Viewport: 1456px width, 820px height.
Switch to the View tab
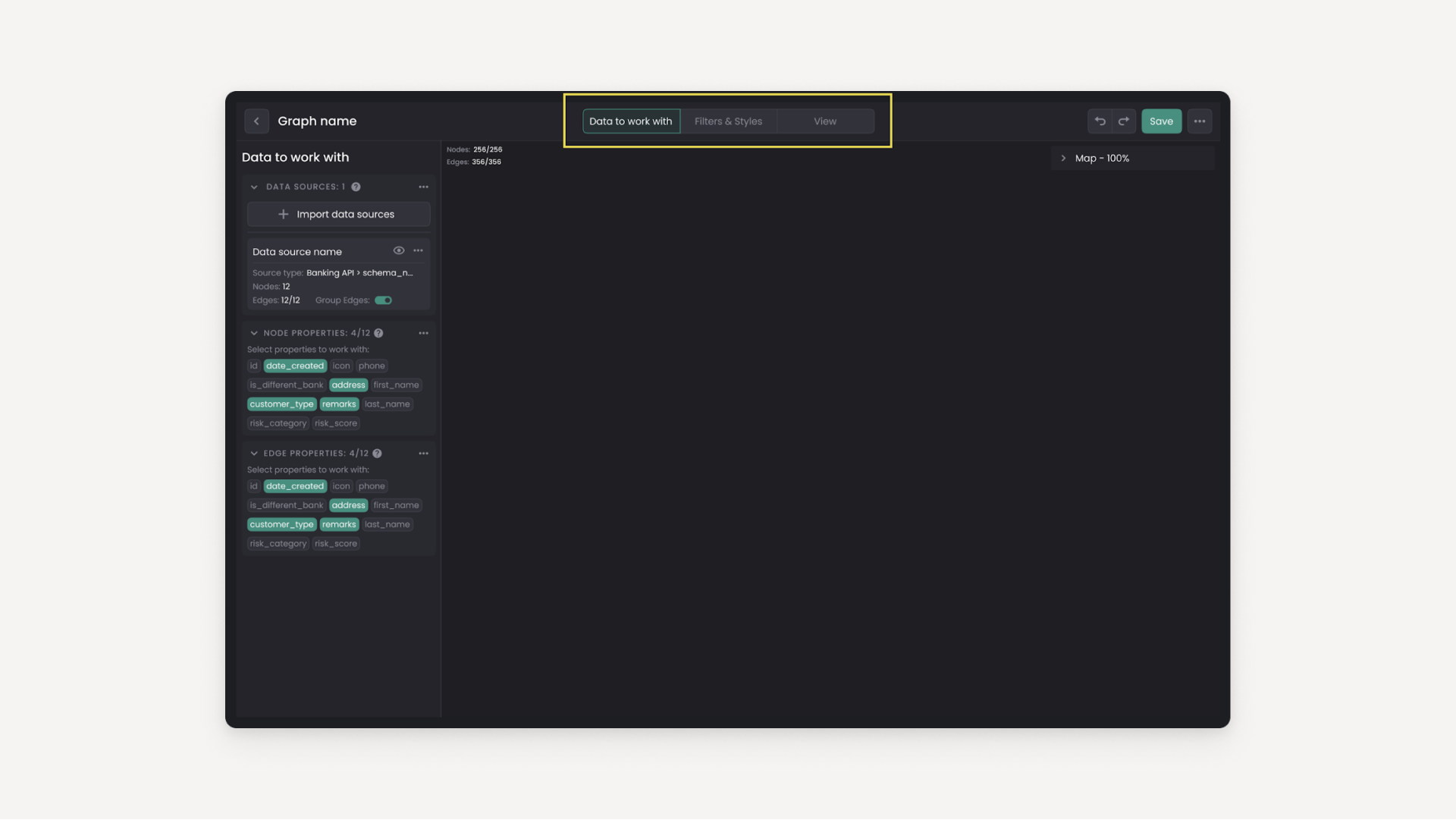coord(824,121)
